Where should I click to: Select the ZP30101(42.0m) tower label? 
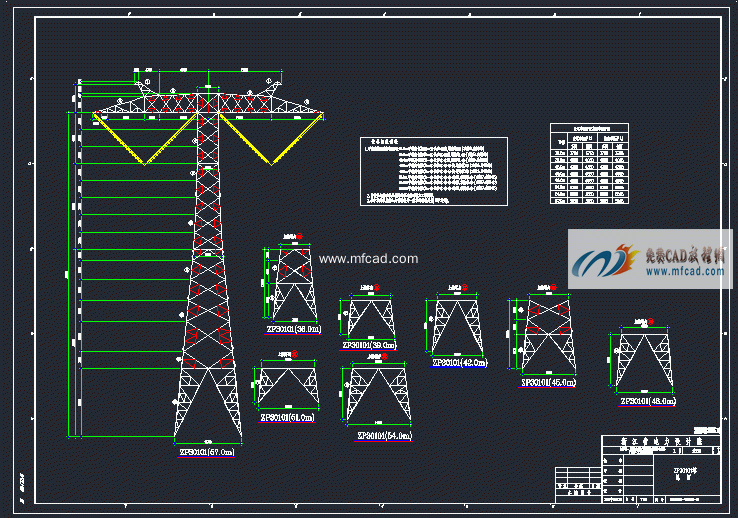click(x=459, y=363)
